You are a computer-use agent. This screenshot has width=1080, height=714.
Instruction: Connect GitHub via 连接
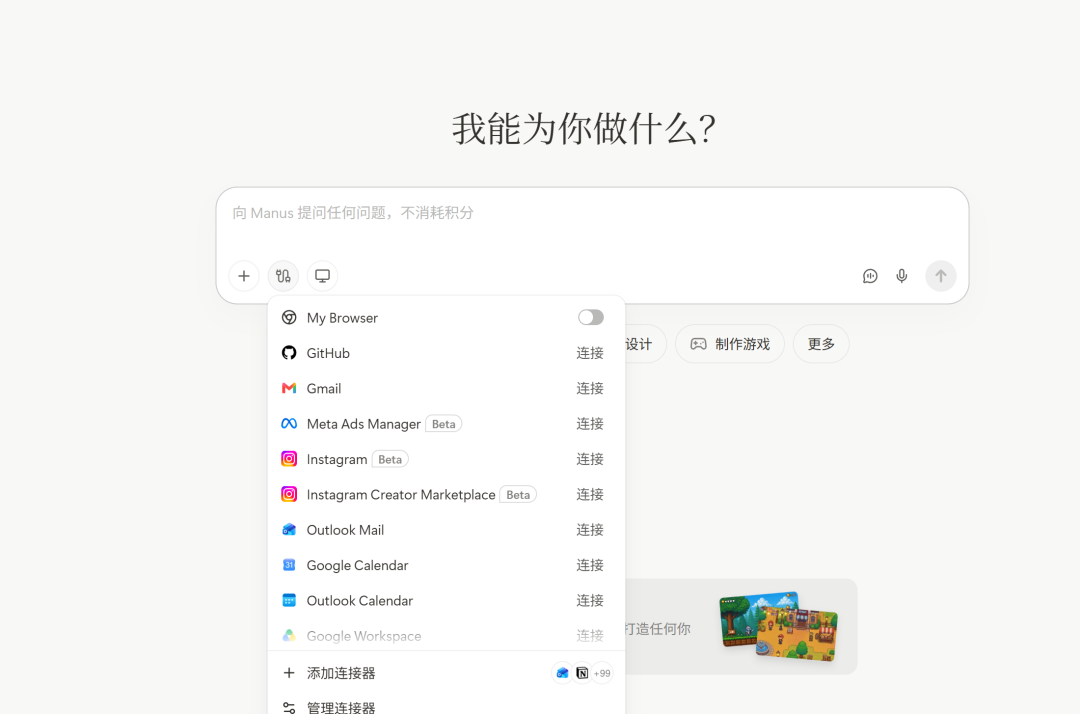590,353
